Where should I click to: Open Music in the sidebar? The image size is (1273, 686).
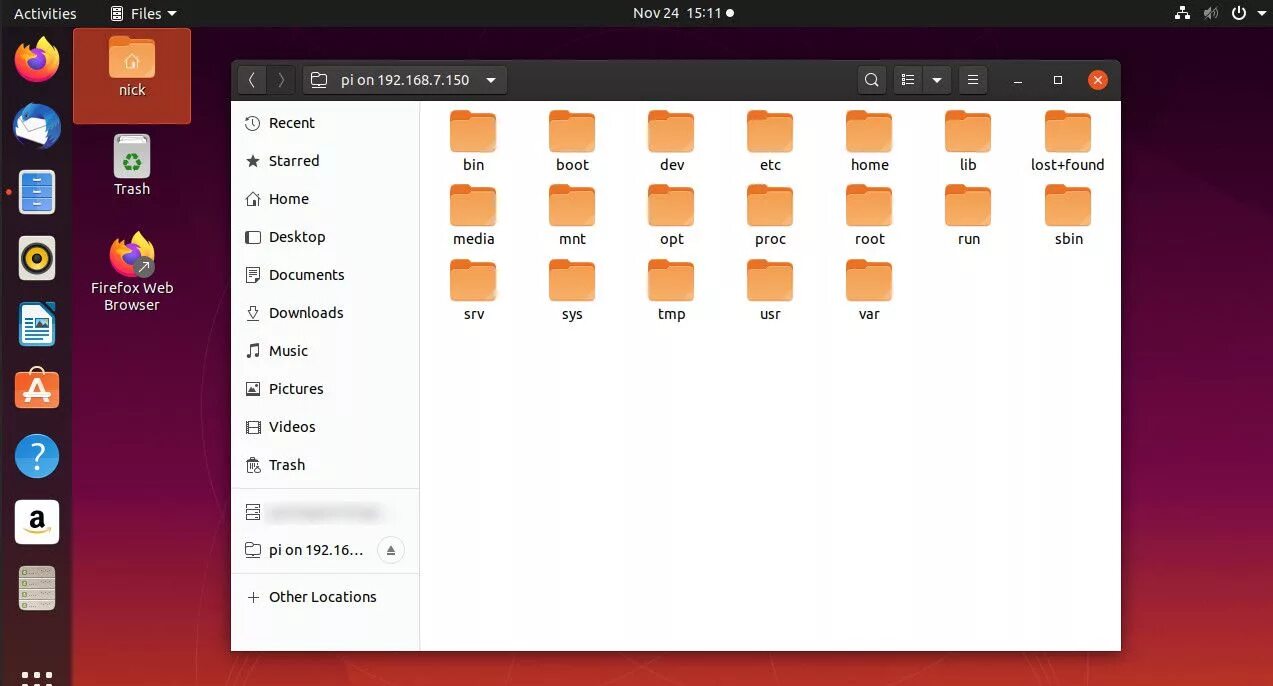tap(325, 351)
